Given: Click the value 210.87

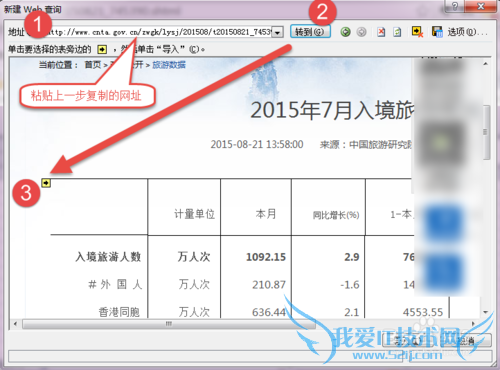Looking at the screenshot, I should point(269,285).
